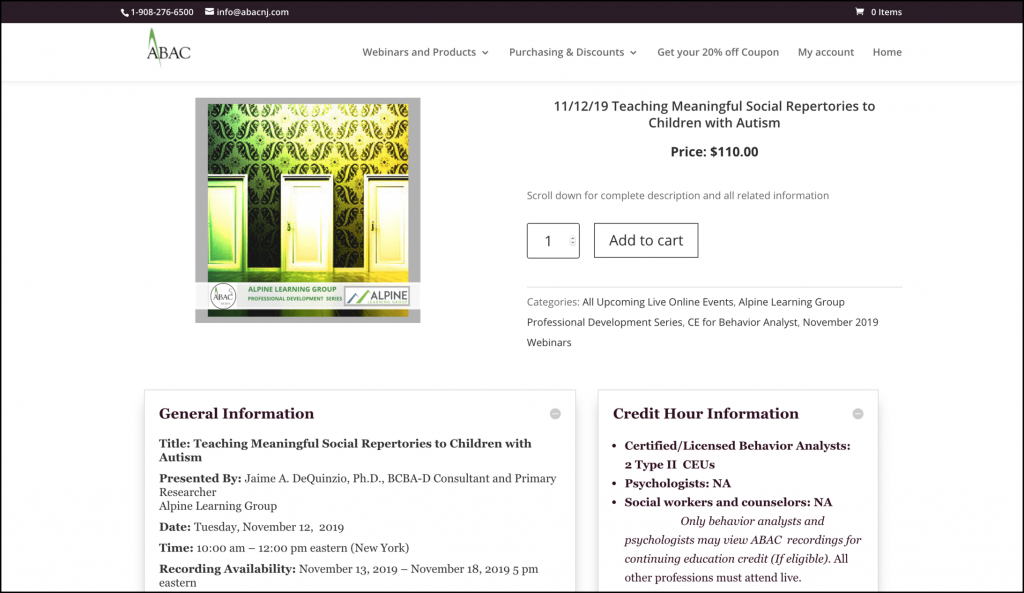This screenshot has height=593, width=1024.
Task: Click the webinar product image
Action: point(308,210)
